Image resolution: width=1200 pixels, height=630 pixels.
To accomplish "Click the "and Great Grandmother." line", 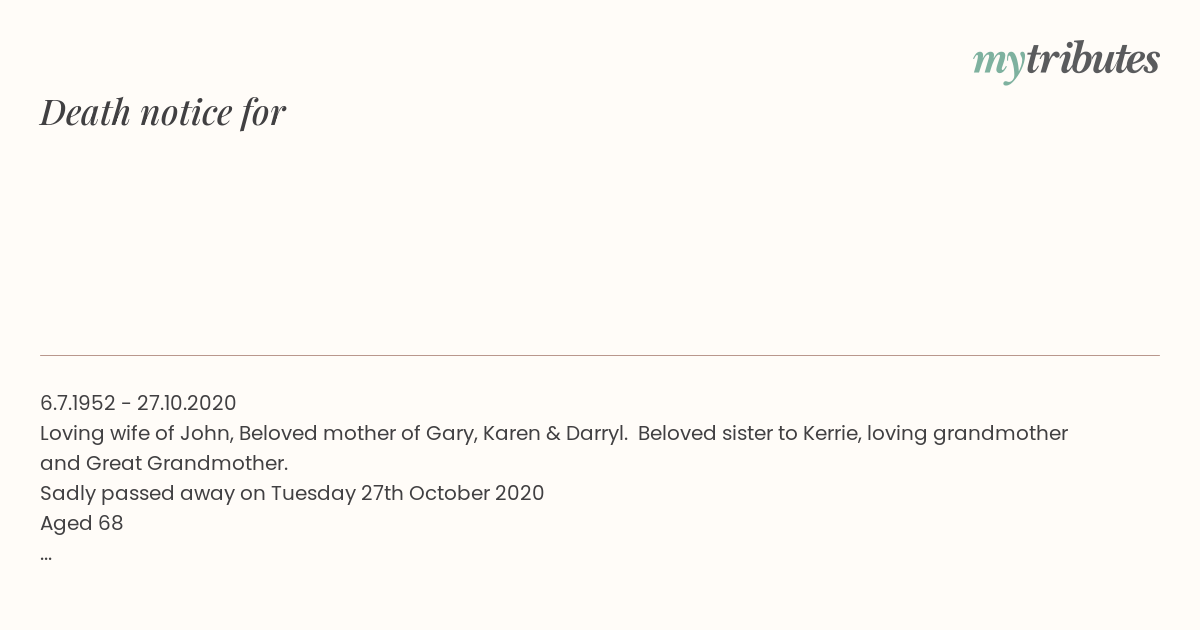I will [x=164, y=463].
